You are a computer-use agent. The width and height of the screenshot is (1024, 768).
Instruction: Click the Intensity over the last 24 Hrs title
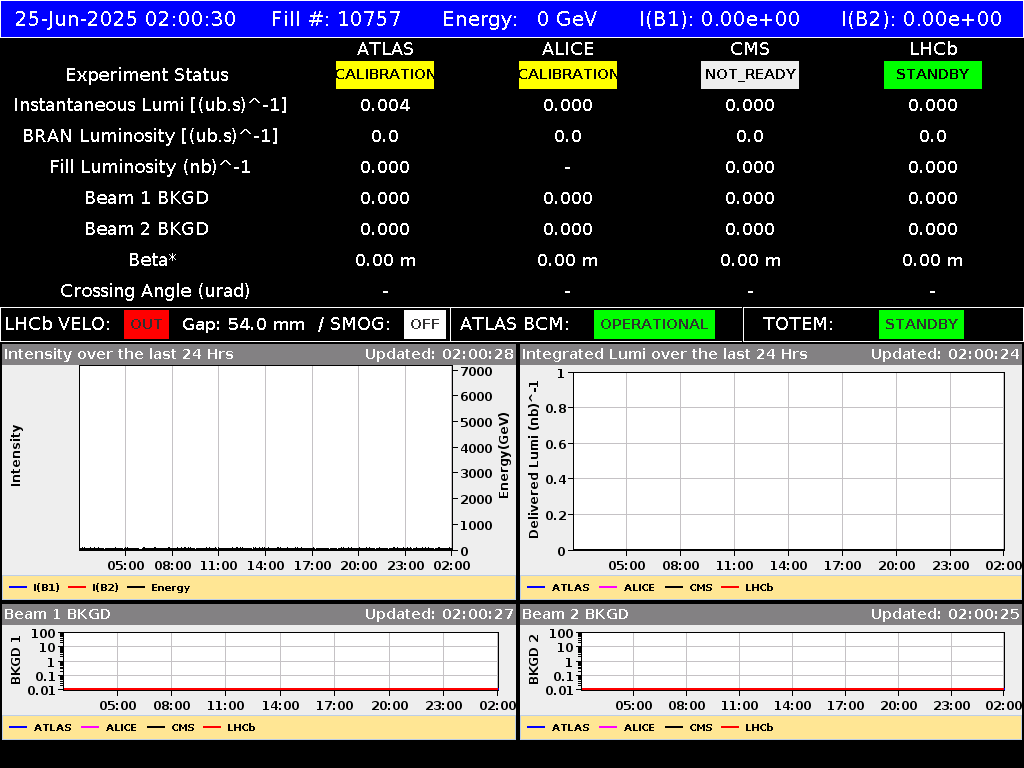pyautogui.click(x=118, y=355)
